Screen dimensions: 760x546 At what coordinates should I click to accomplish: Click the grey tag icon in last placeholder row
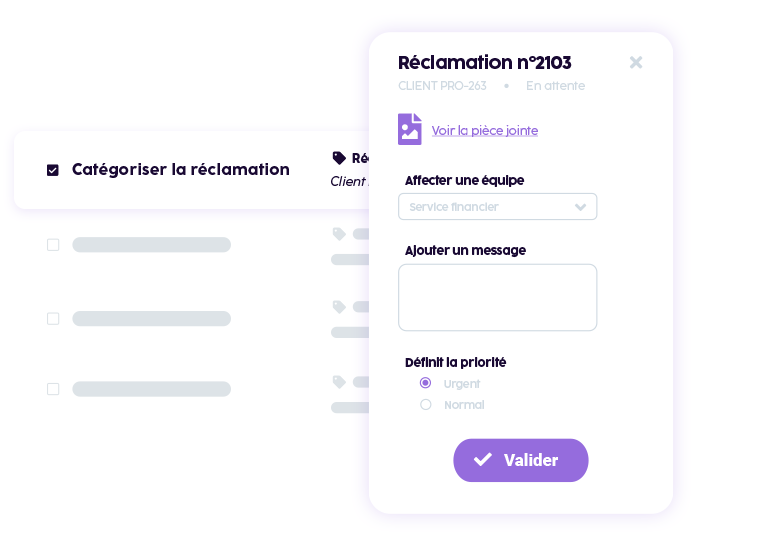click(339, 382)
